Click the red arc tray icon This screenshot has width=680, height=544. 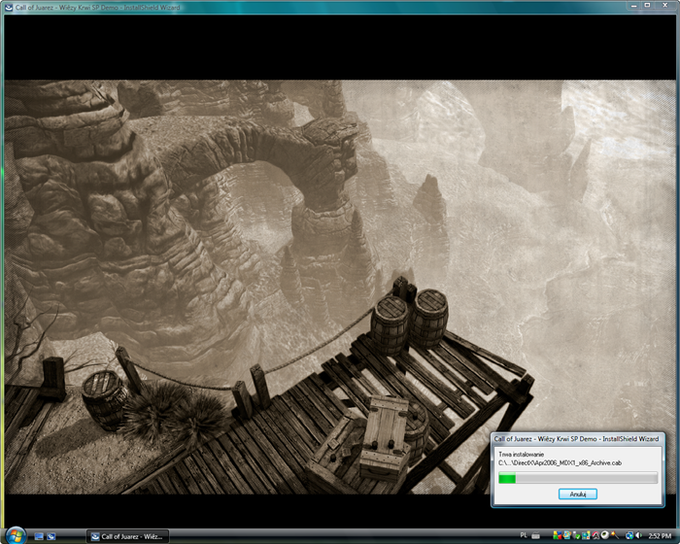tap(595, 536)
